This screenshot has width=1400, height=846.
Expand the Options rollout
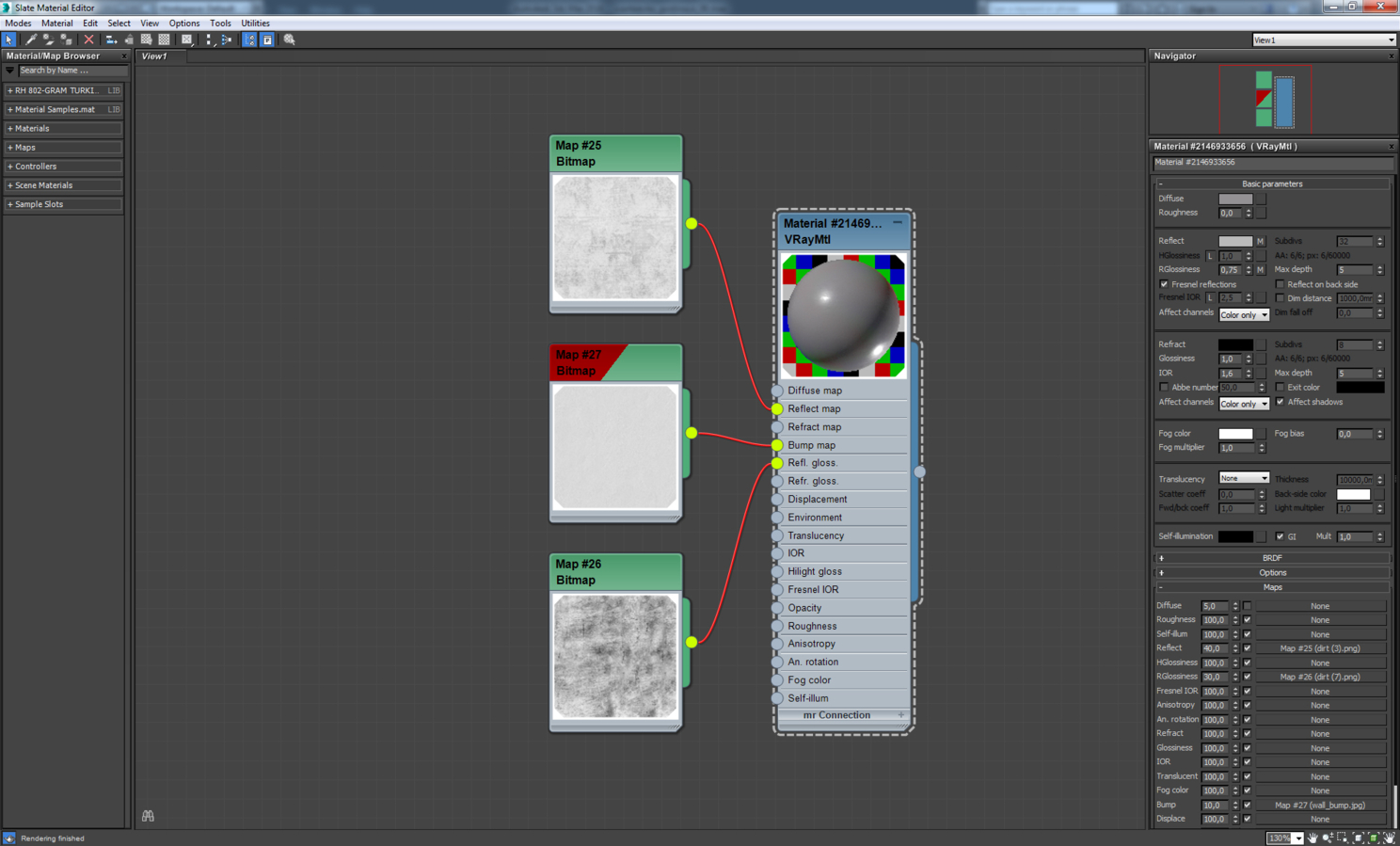click(1272, 572)
